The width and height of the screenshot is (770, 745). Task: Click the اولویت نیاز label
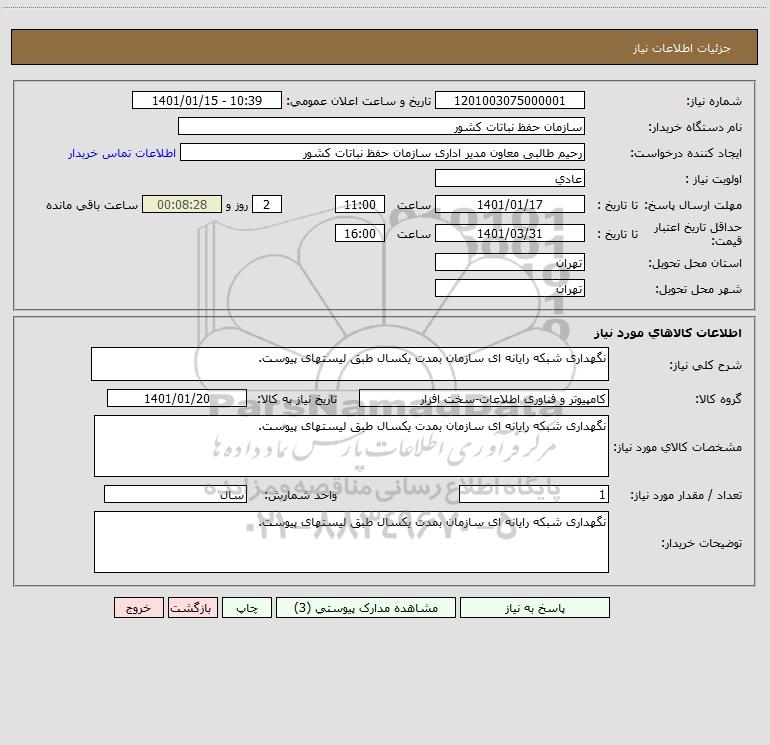[714, 180]
